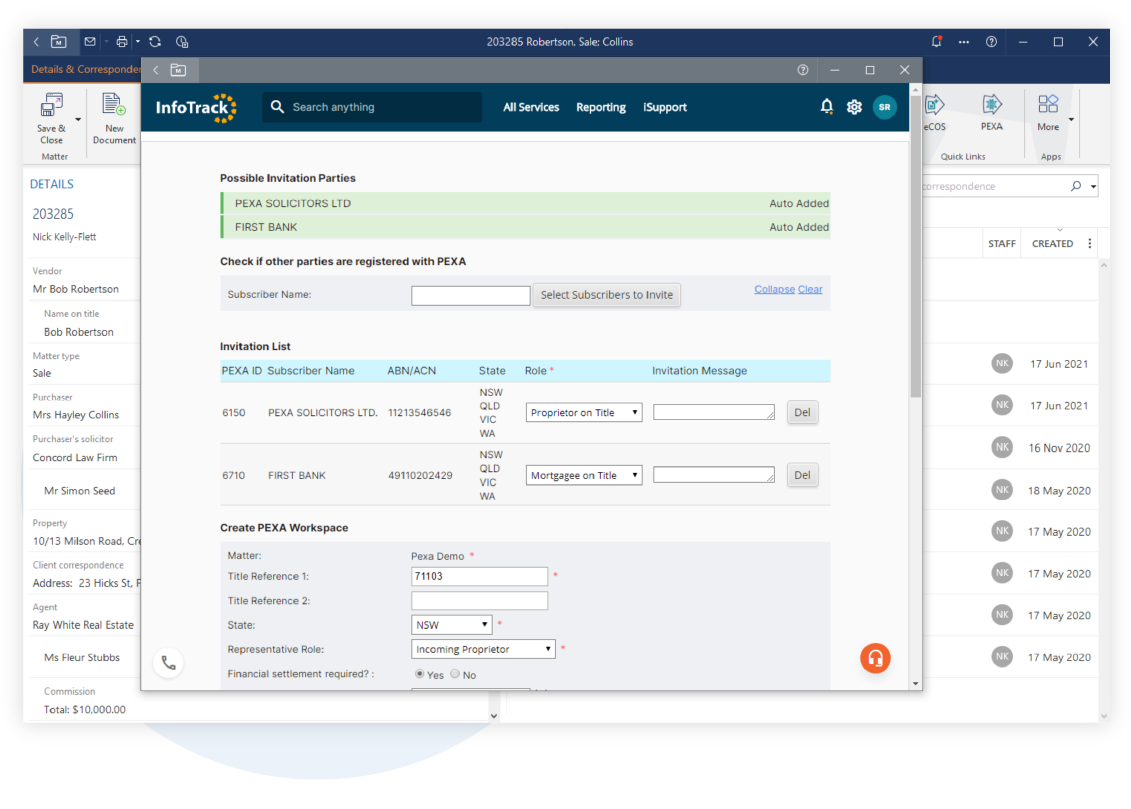Open the Details & Correspondence tab

click(x=85, y=69)
